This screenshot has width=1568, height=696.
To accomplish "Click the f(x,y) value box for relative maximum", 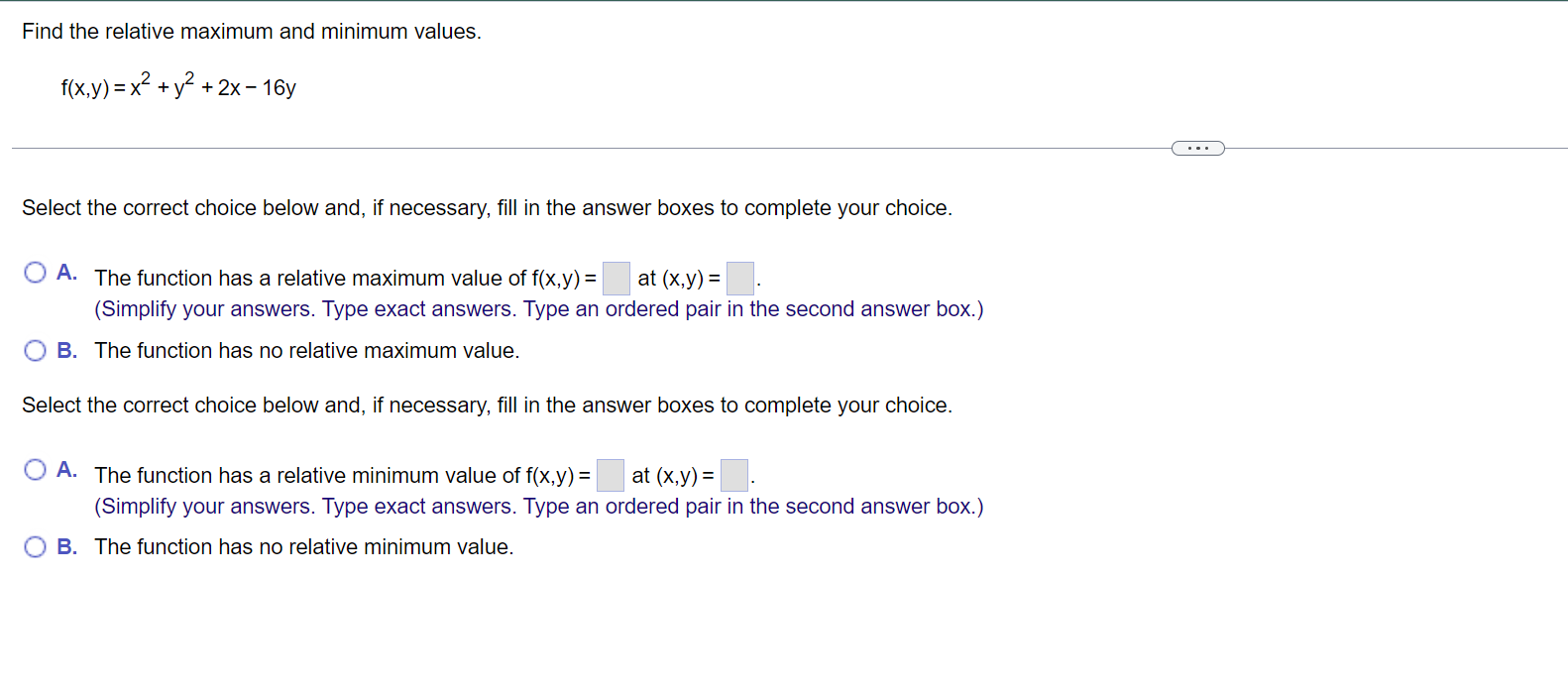I will 616,279.
